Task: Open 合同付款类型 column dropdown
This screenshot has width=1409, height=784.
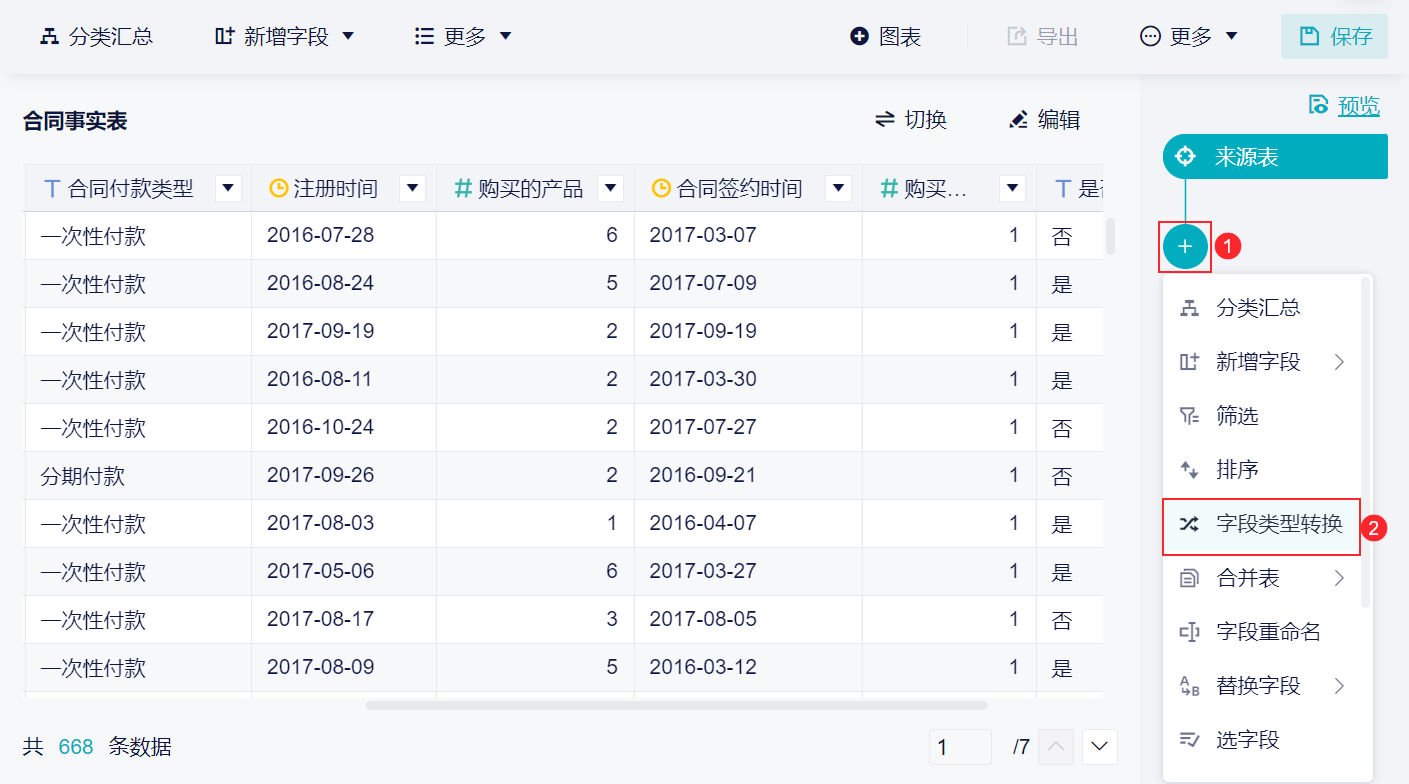Action: click(x=228, y=188)
